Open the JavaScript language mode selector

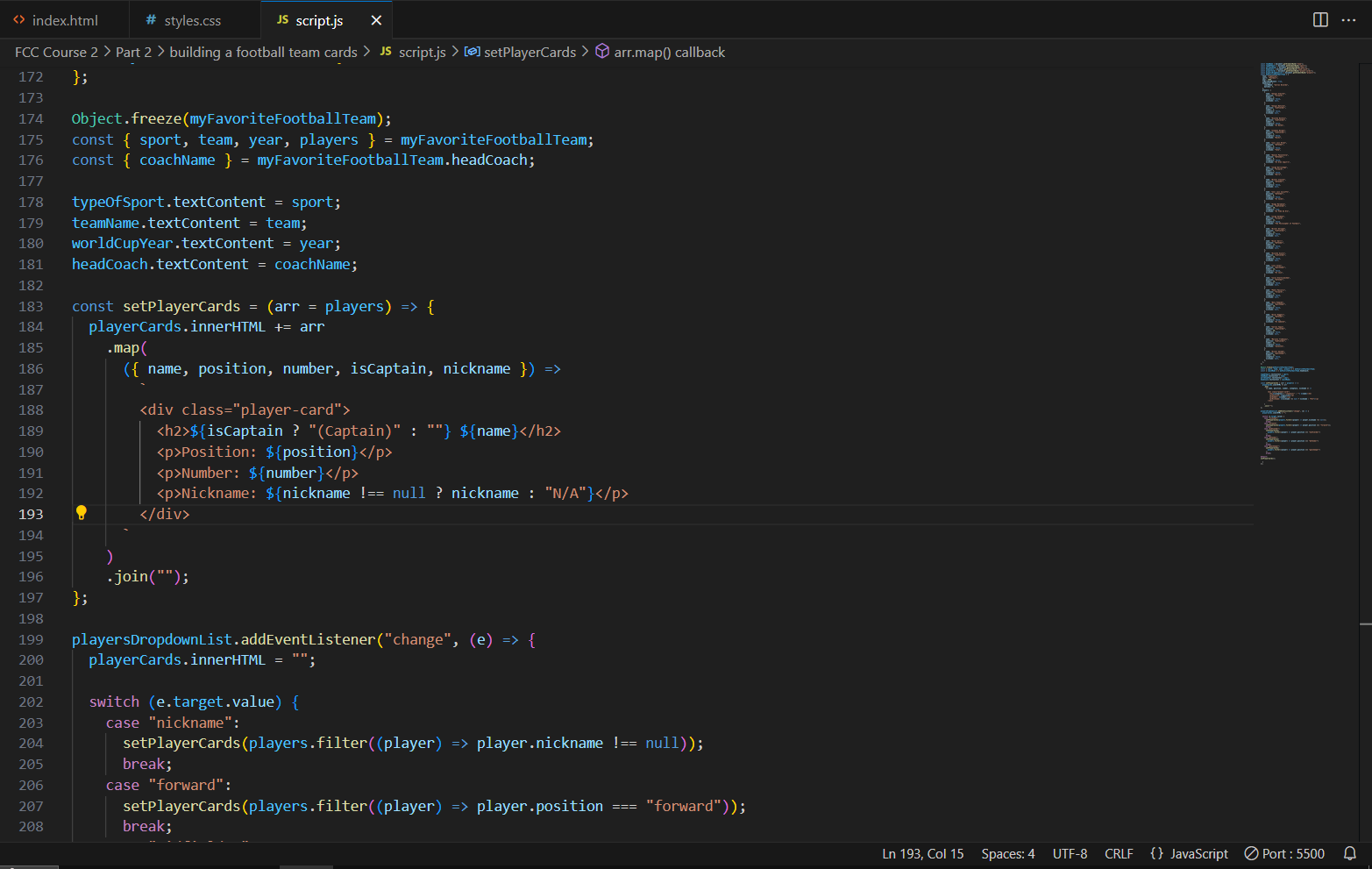coord(1189,853)
